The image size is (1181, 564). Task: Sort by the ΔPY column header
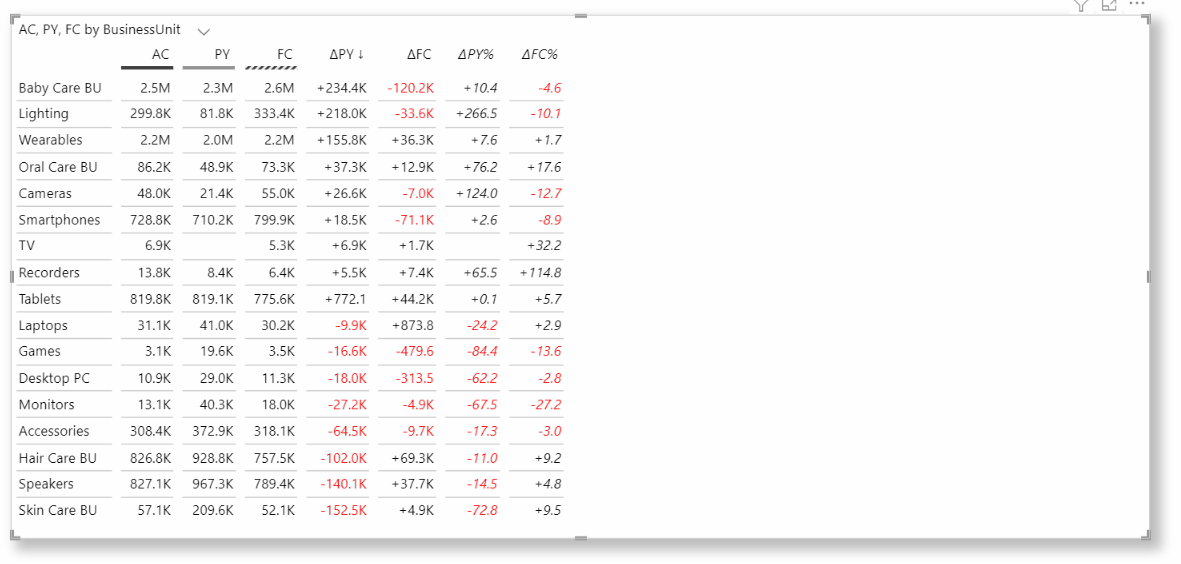[x=347, y=54]
